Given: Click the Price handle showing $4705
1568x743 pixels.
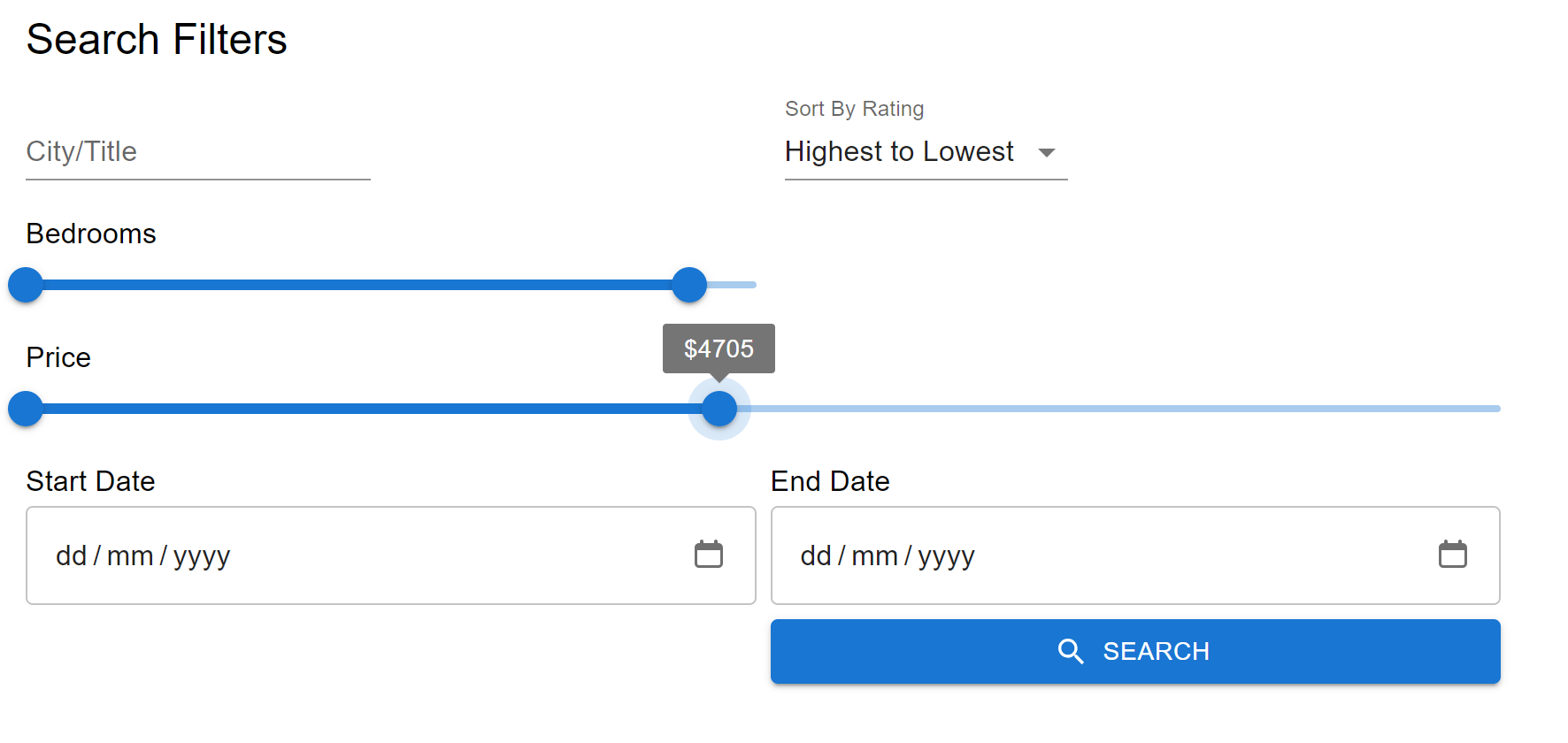Looking at the screenshot, I should pos(719,409).
